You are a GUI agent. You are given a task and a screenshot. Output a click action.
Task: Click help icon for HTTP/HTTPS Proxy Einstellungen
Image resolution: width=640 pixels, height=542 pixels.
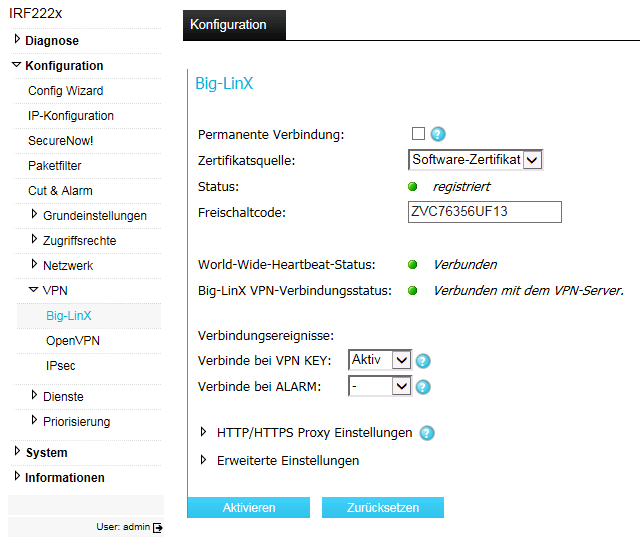(x=427, y=433)
